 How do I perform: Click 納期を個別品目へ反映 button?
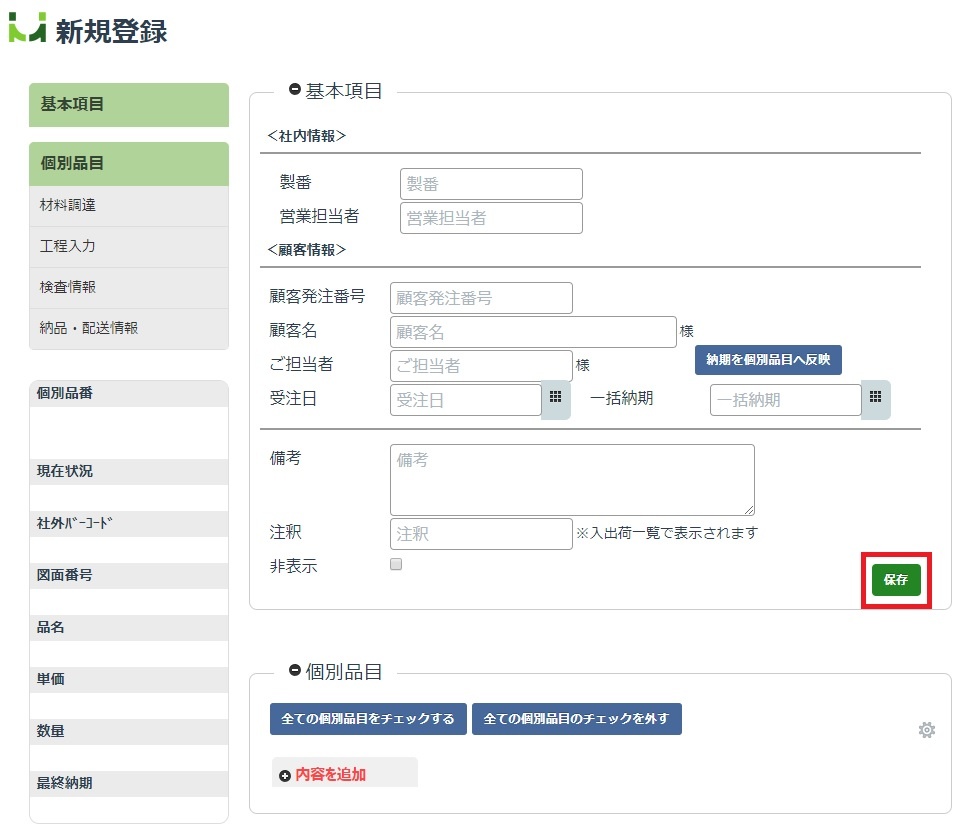[x=768, y=360]
